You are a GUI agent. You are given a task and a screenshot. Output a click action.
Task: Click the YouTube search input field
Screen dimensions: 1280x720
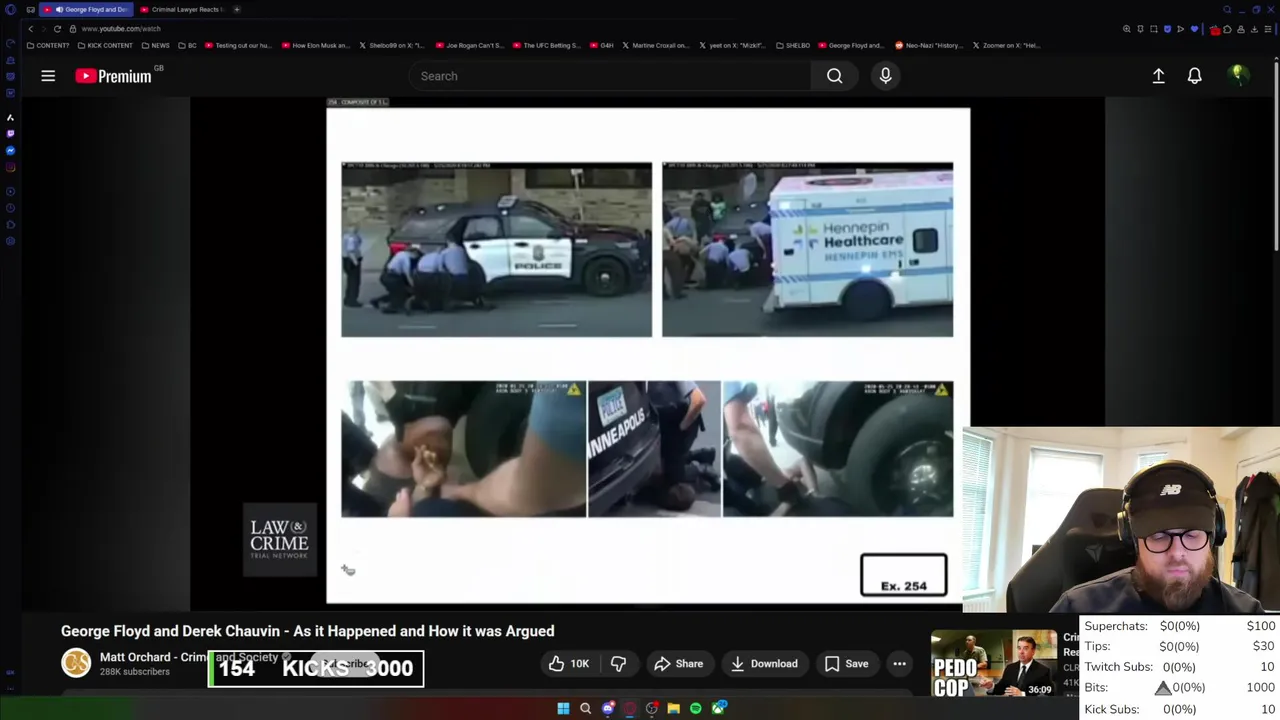[x=610, y=76]
